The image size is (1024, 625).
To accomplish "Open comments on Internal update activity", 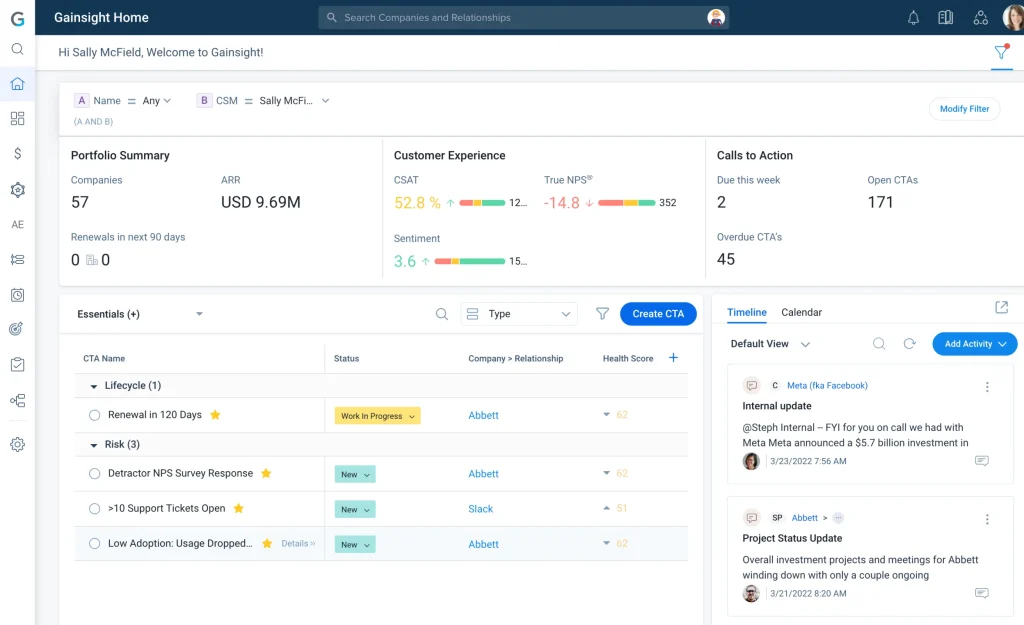I will [x=982, y=460].
